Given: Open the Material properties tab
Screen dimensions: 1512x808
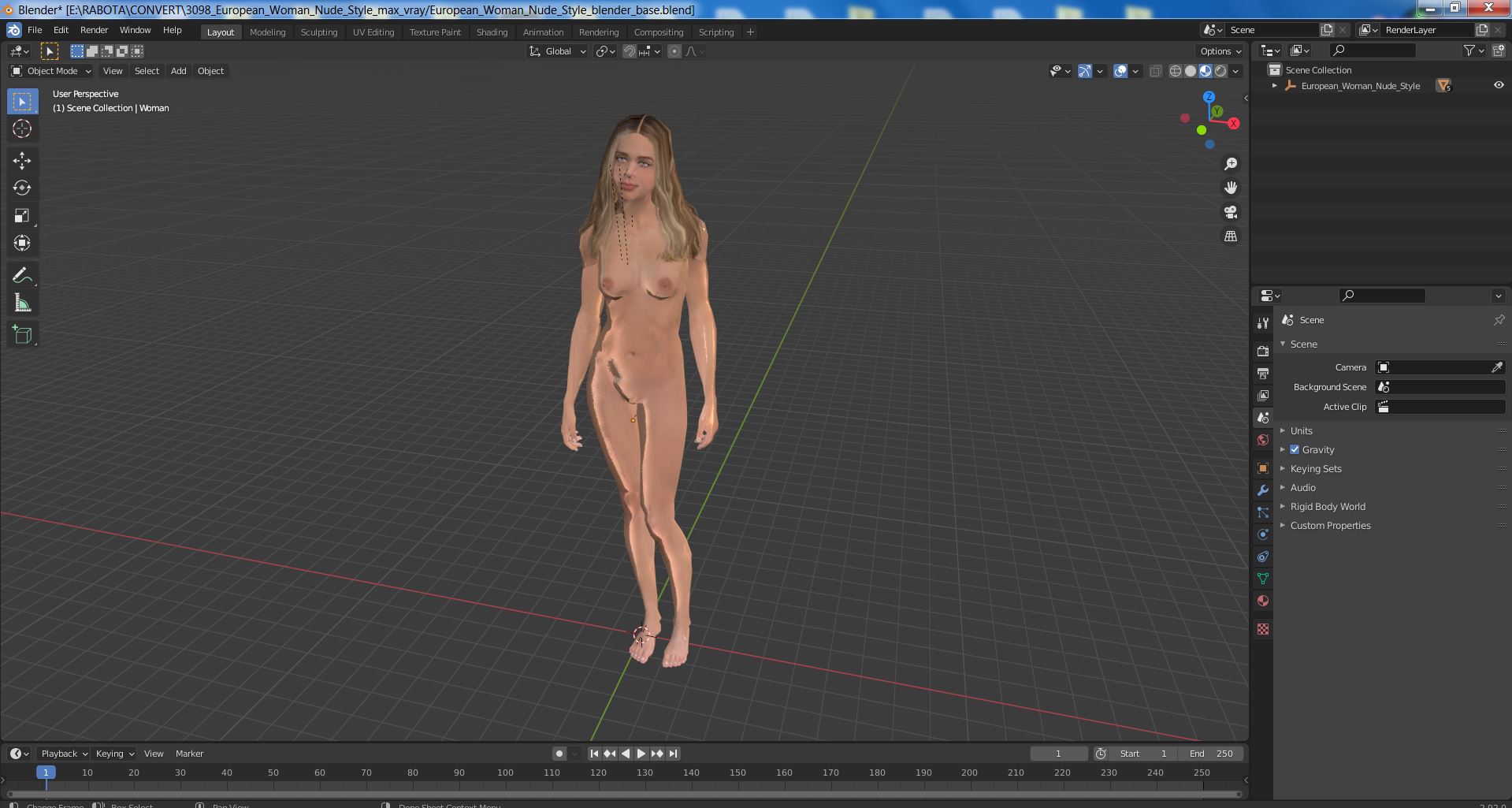Looking at the screenshot, I should click(1263, 601).
